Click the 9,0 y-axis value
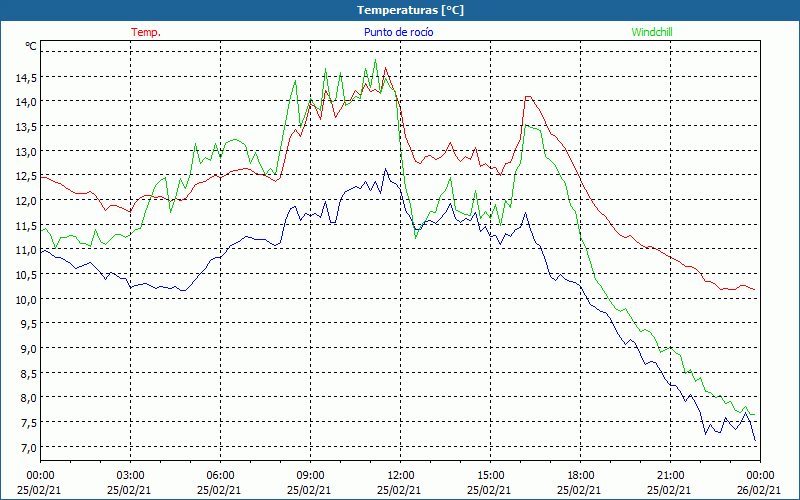This screenshot has width=800, height=500. [x=28, y=348]
